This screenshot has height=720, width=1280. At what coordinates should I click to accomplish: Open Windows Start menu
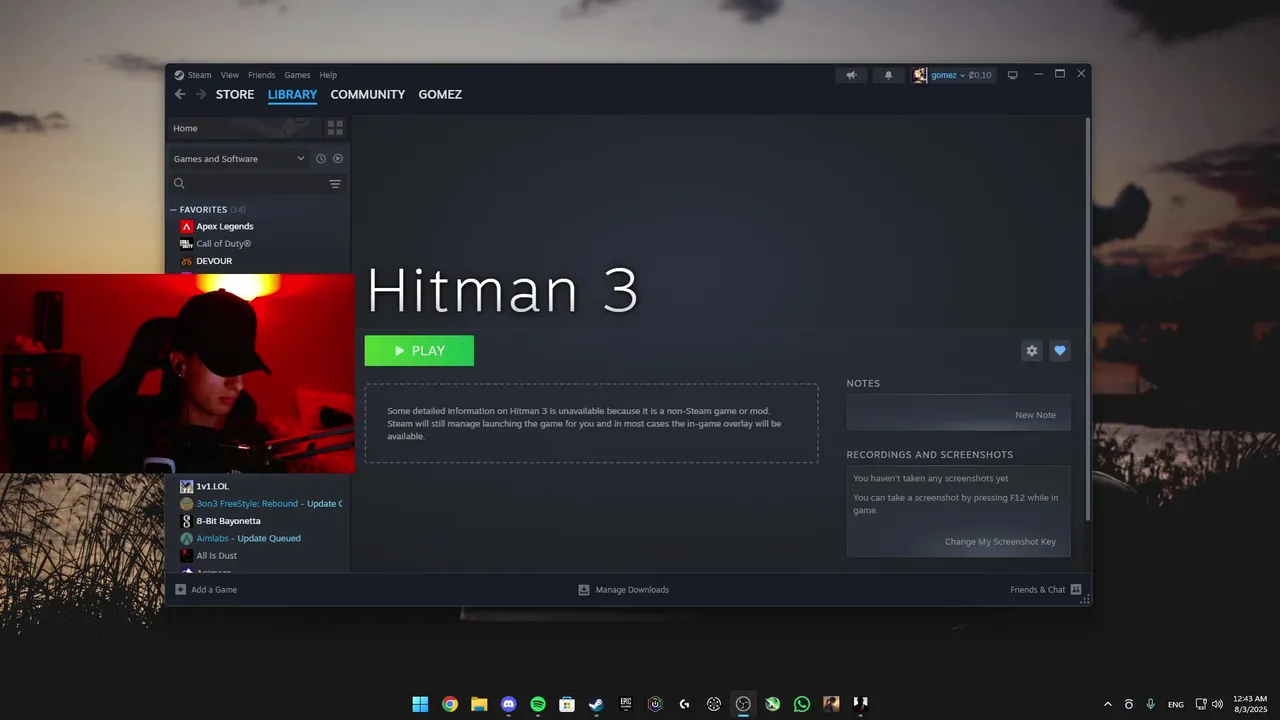click(x=421, y=704)
